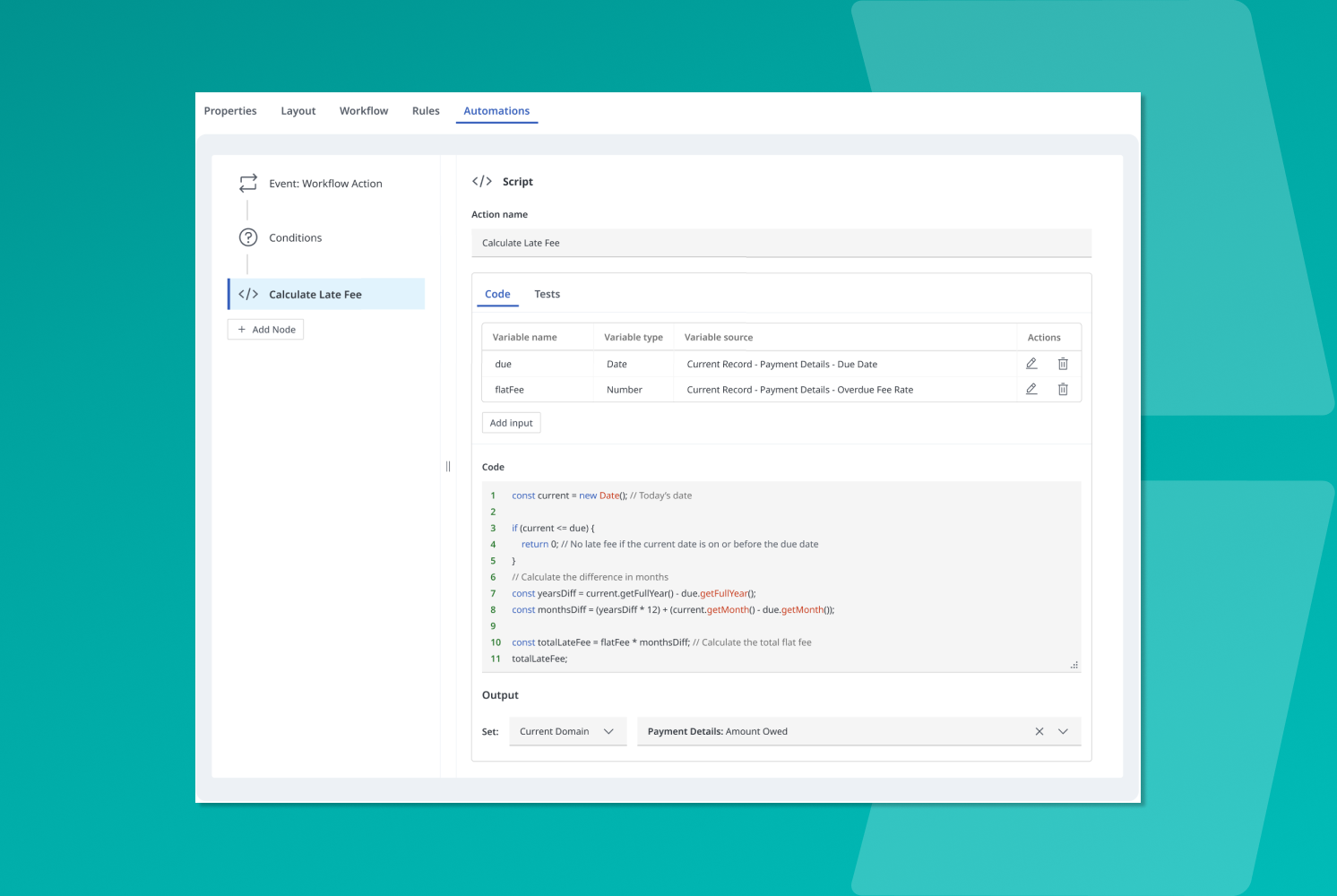Go to the Rules tab
Image resolution: width=1337 pixels, height=896 pixels.
pyautogui.click(x=426, y=111)
